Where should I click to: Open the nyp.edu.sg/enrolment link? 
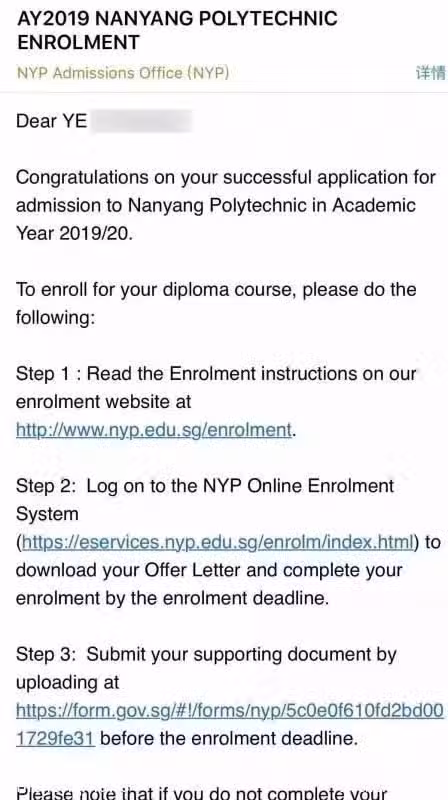pos(154,430)
